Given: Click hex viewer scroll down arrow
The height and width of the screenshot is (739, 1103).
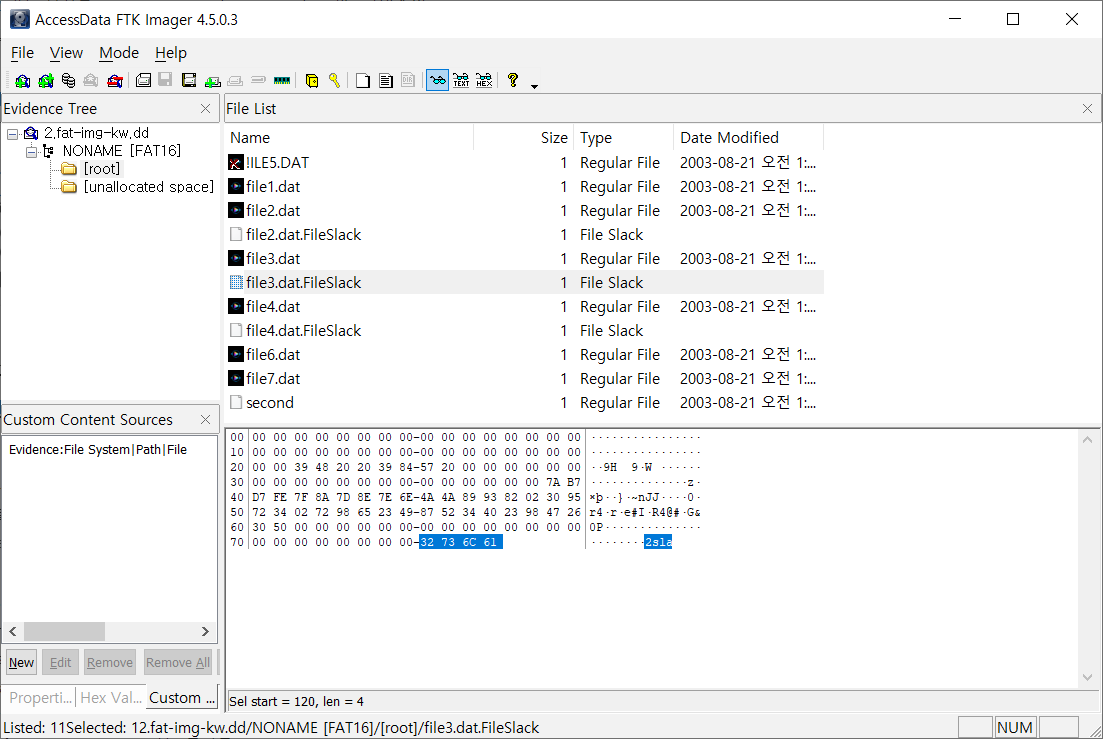Looking at the screenshot, I should [x=1088, y=677].
